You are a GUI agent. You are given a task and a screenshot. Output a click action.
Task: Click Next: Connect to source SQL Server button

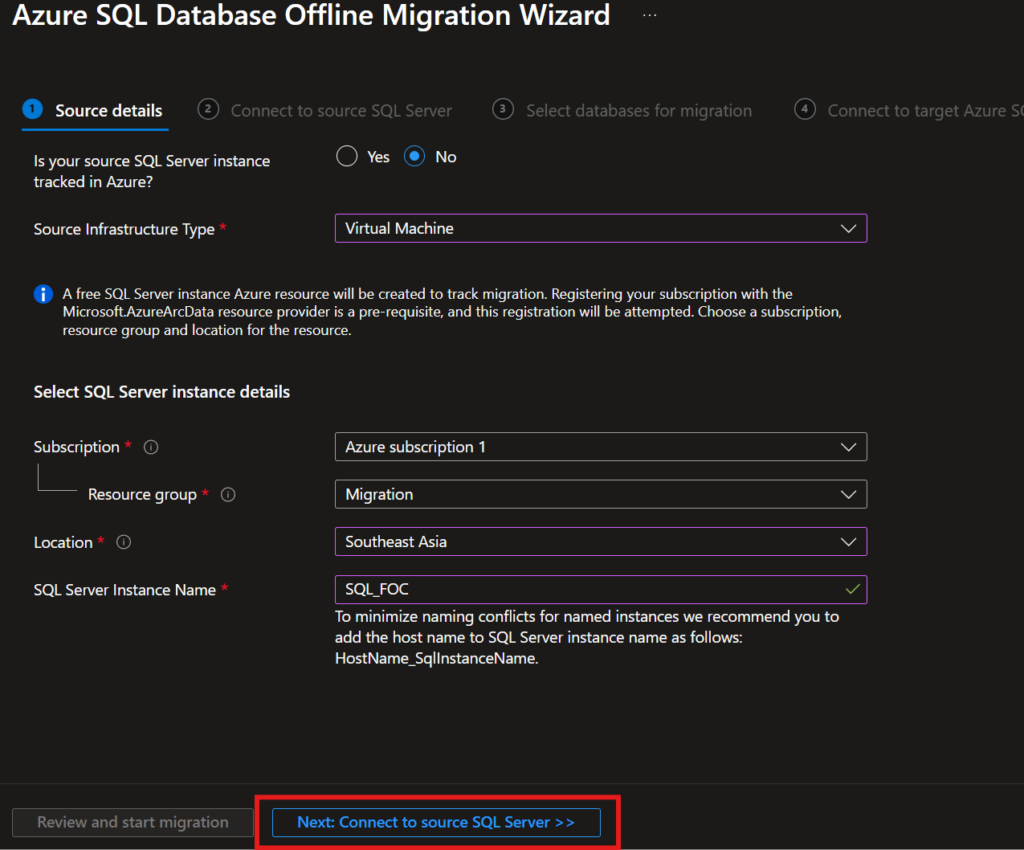[x=436, y=822]
